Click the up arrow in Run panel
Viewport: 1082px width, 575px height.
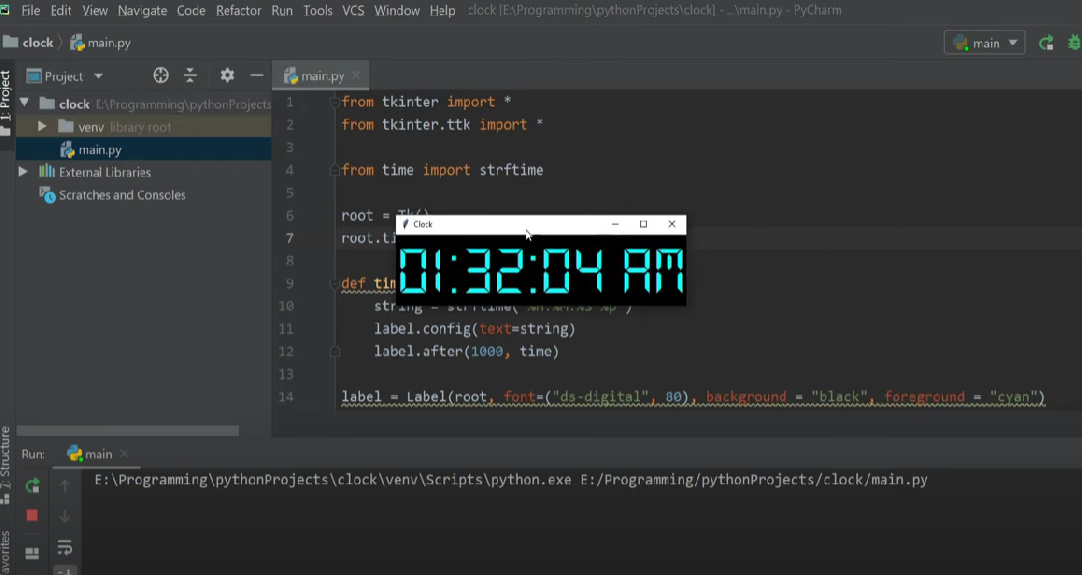click(65, 486)
